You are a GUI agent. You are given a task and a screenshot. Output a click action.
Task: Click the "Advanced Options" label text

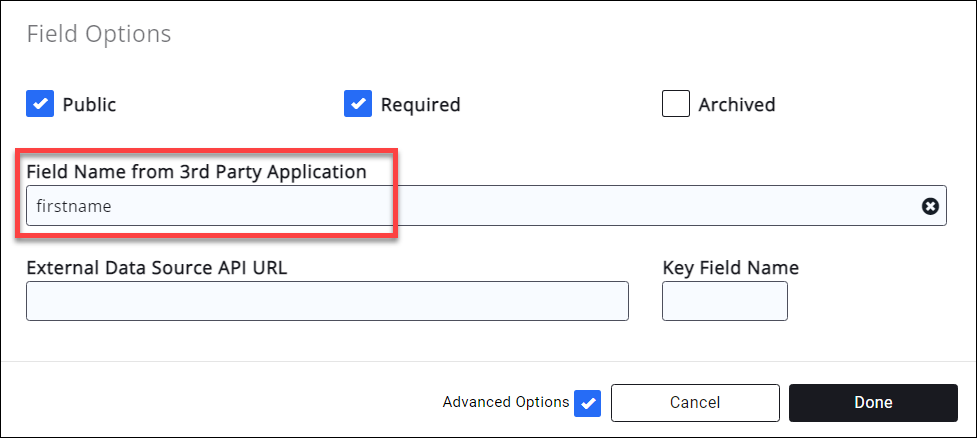506,402
